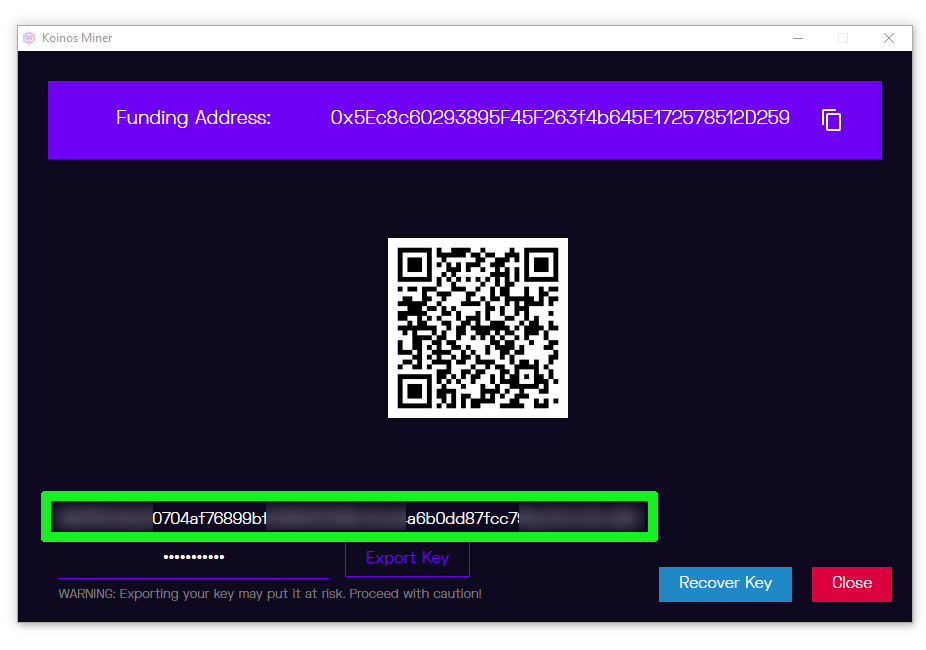The image size is (926, 650).
Task: Click the Koinos Miner logo in title bar
Action: pyautogui.click(x=29, y=38)
